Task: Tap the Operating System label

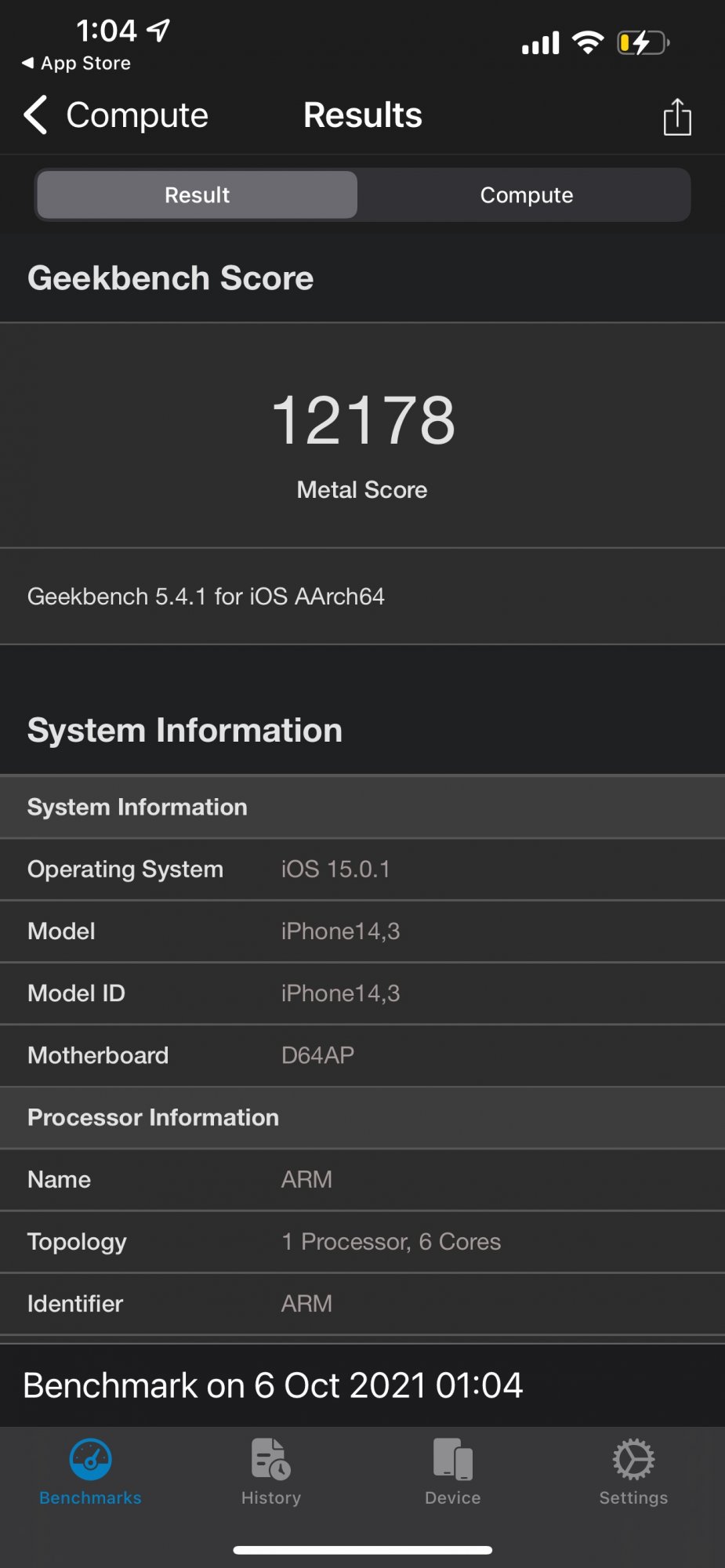Action: 125,869
